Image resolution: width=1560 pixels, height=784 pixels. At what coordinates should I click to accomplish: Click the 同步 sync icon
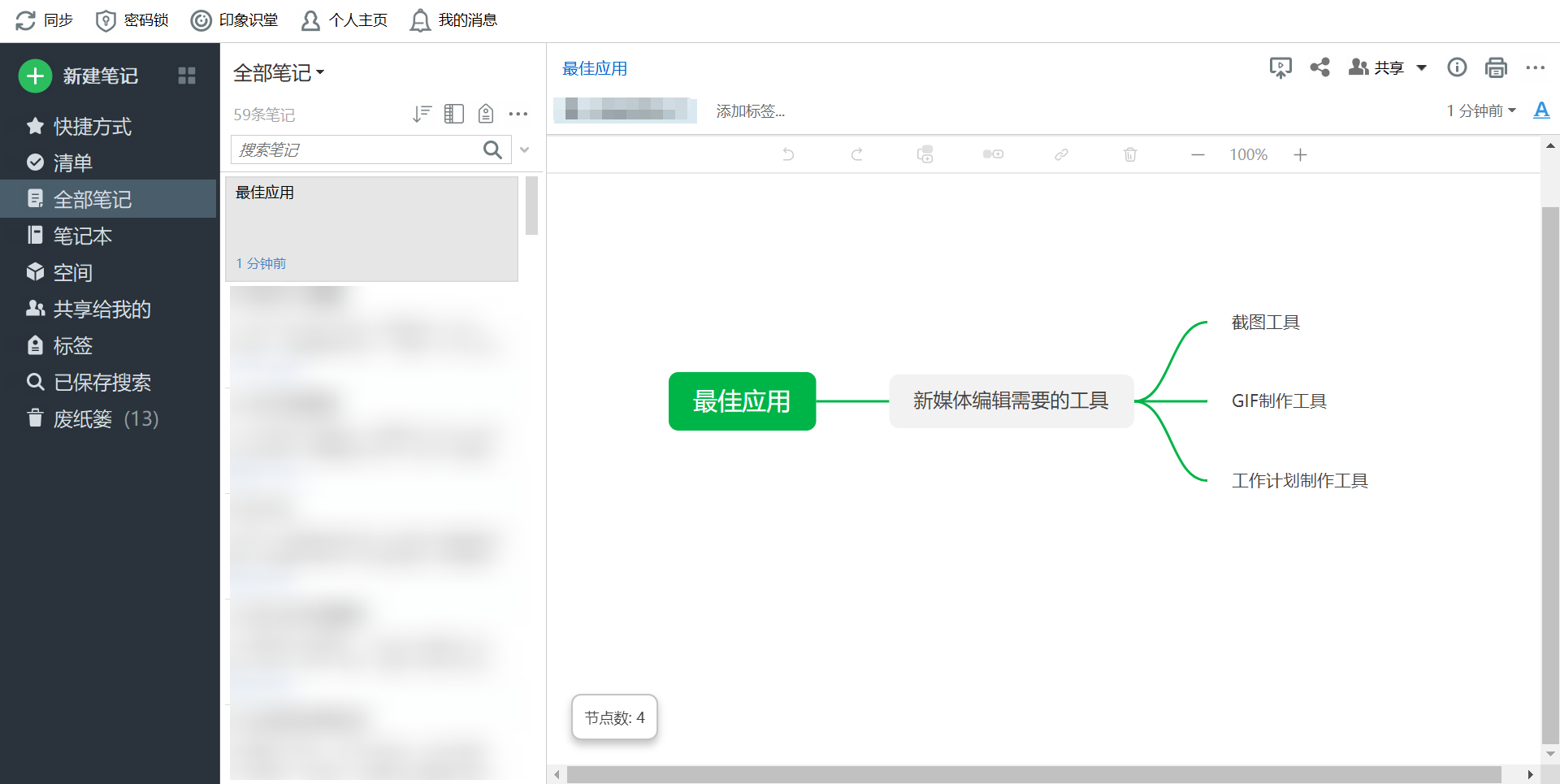click(24, 19)
